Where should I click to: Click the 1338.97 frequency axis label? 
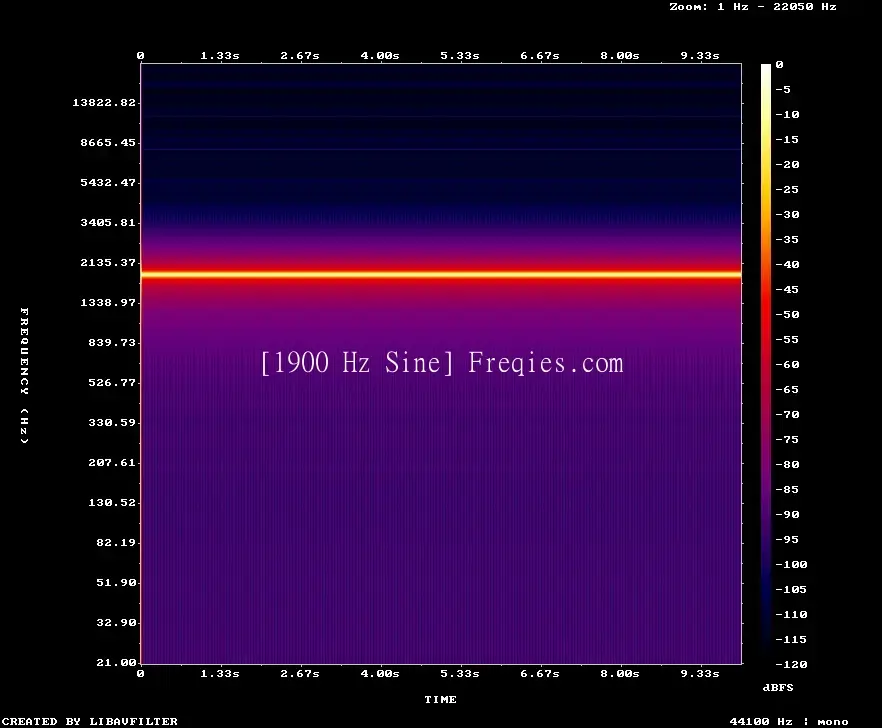point(108,302)
